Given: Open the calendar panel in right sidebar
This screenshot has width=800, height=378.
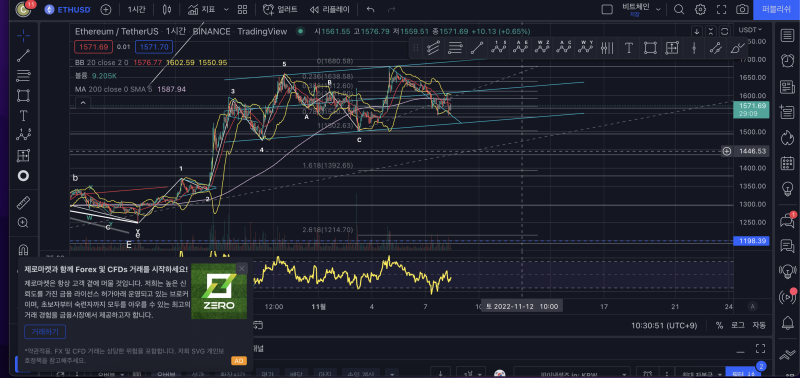Looking at the screenshot, I should point(787,164).
